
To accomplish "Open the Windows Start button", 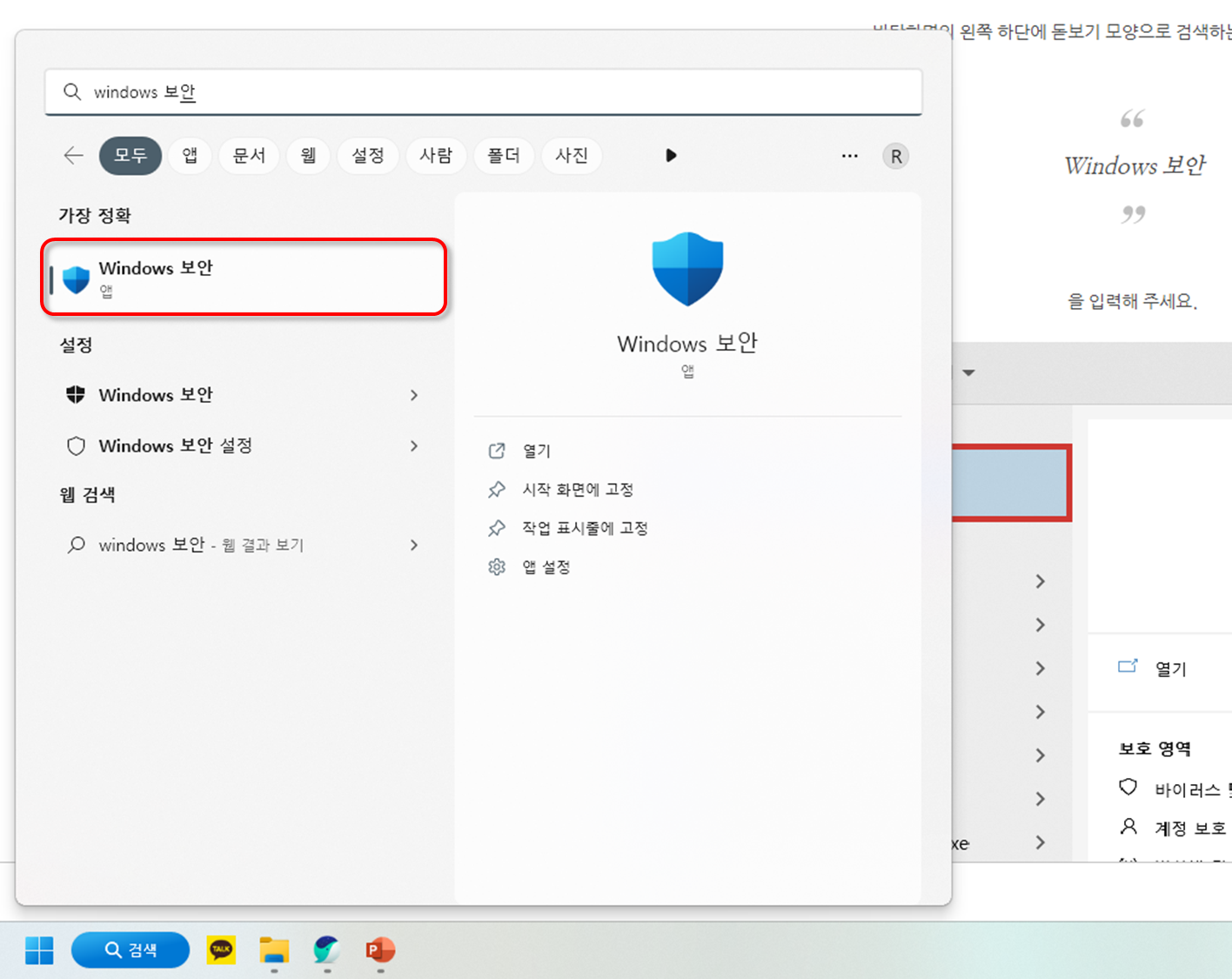I will pos(39,950).
